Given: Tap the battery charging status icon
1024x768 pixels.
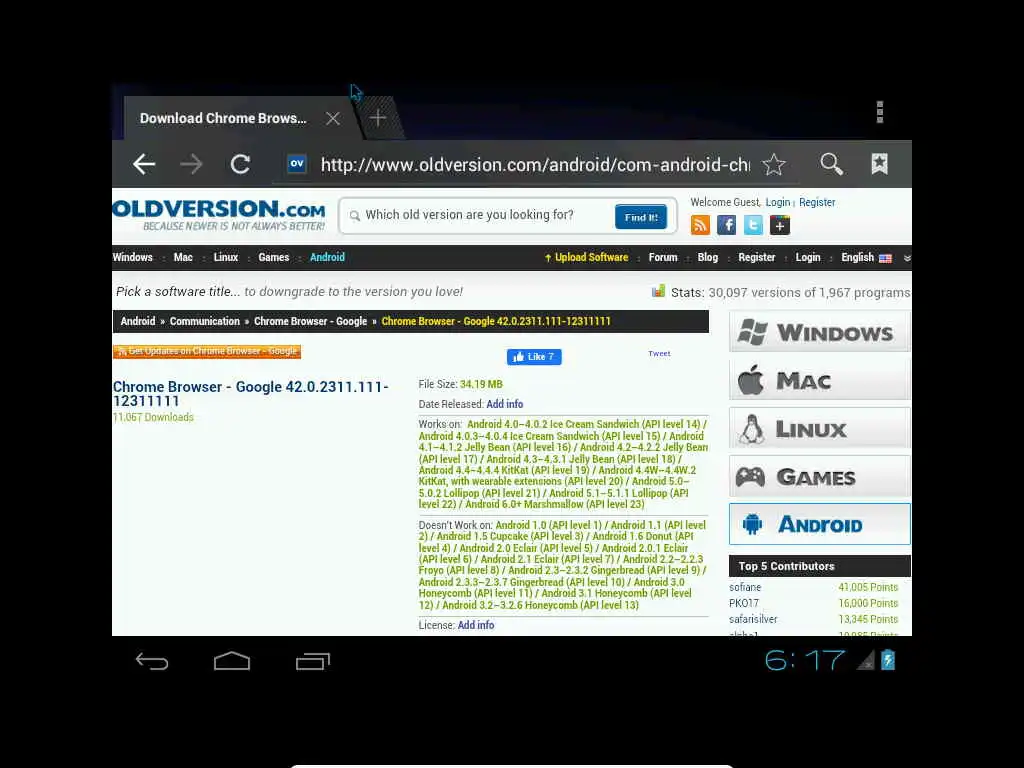Looking at the screenshot, I should click(x=888, y=660).
